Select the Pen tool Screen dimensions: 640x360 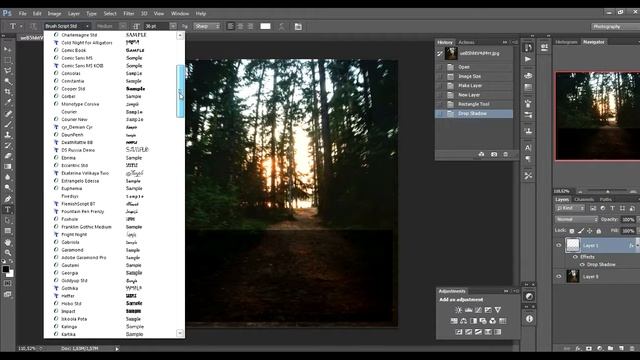point(7,199)
